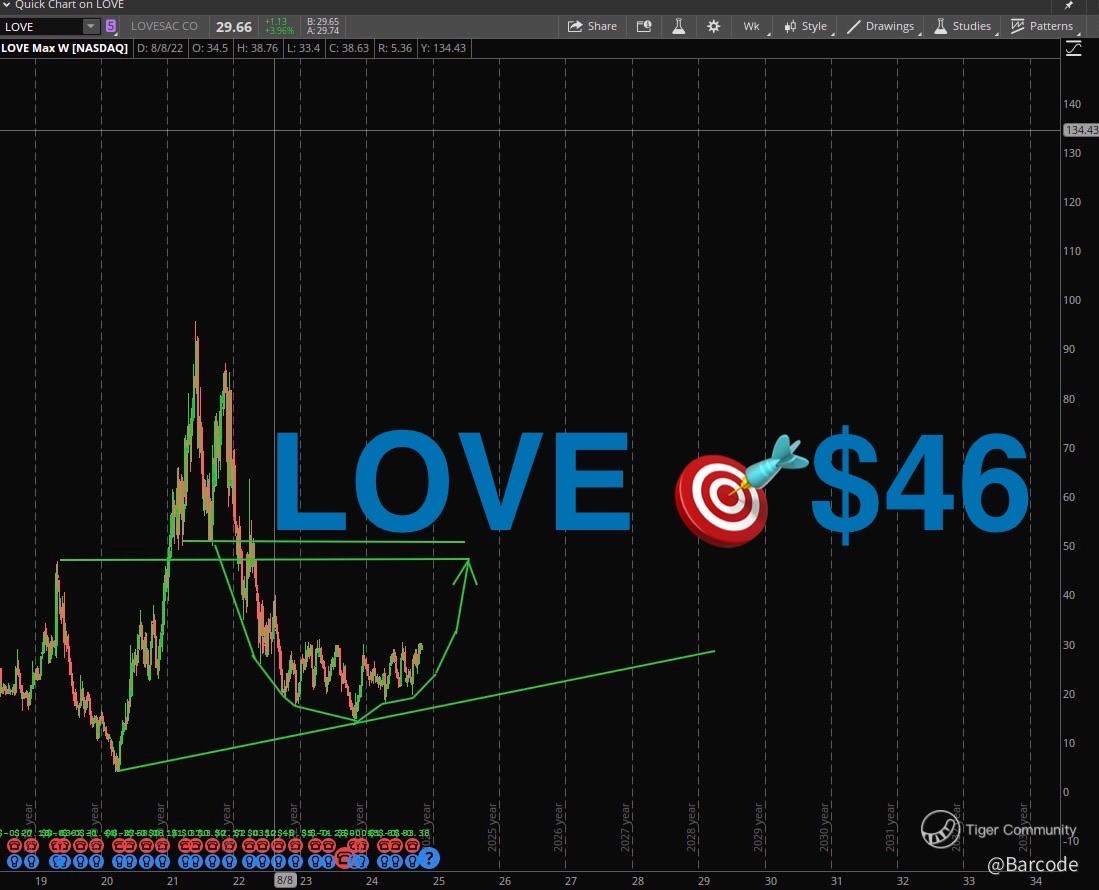This screenshot has height=890, width=1099.
Task: Click the H: 38.76 high value
Action: click(257, 48)
